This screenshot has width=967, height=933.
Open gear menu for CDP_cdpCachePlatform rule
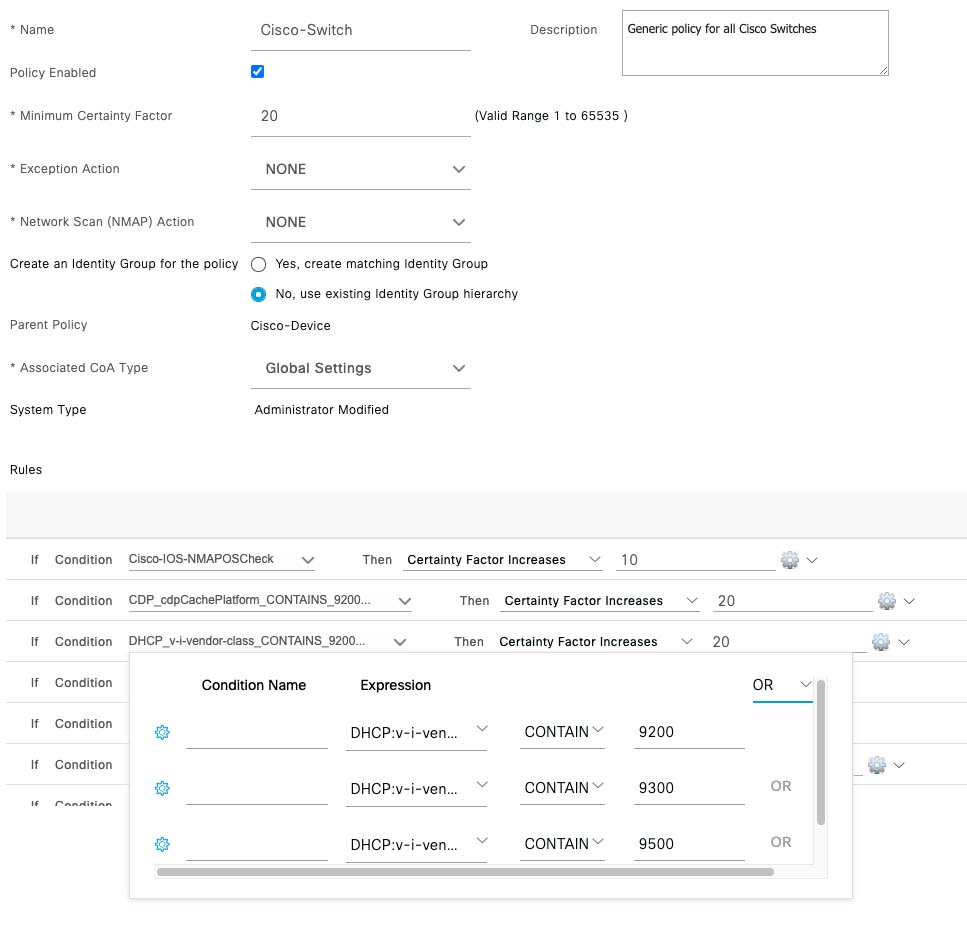pos(886,601)
